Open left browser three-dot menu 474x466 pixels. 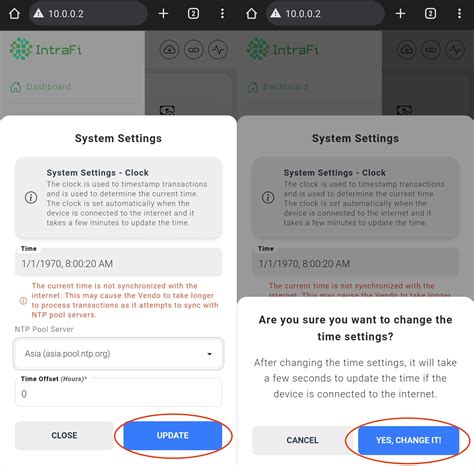pyautogui.click(x=222, y=14)
